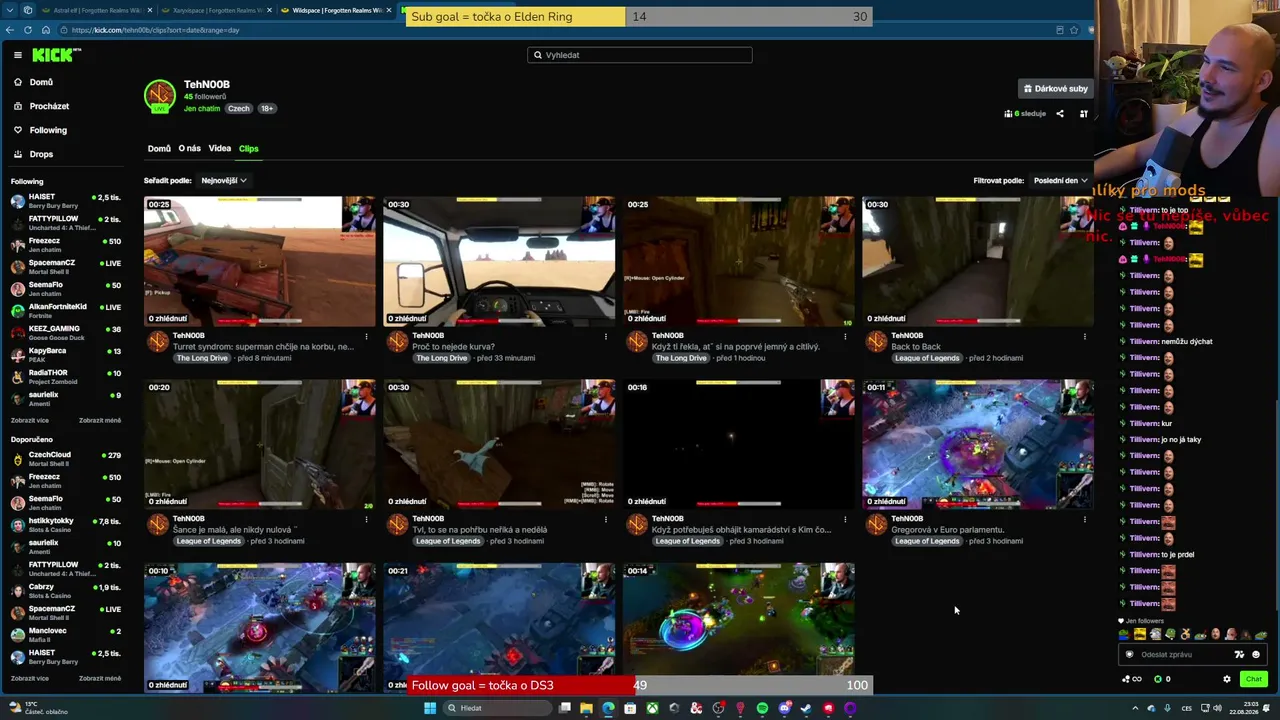
Task: Play the Back to Back clip thumbnail
Action: coord(978,261)
